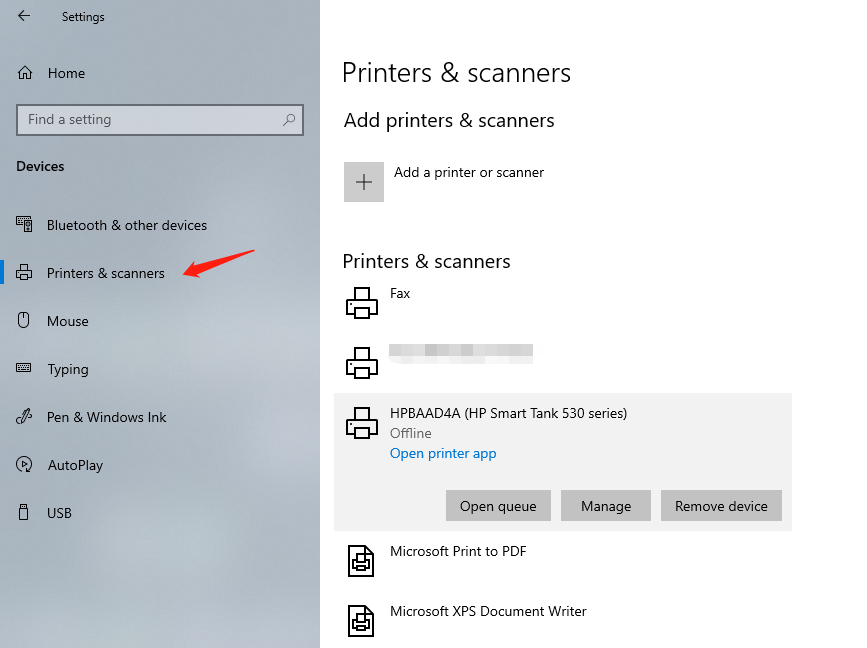
Task: Click the back arrow in Settings
Action: tap(24, 16)
